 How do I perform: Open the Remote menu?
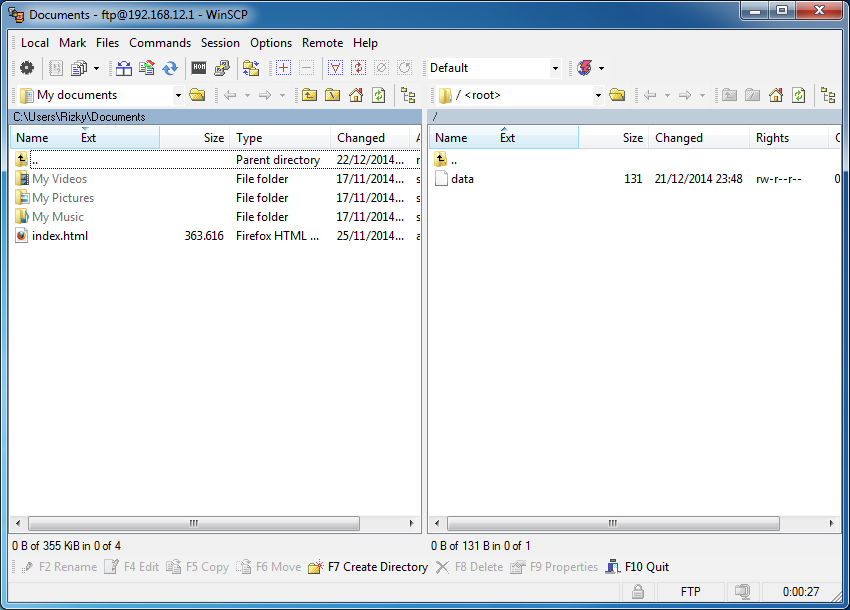[323, 43]
